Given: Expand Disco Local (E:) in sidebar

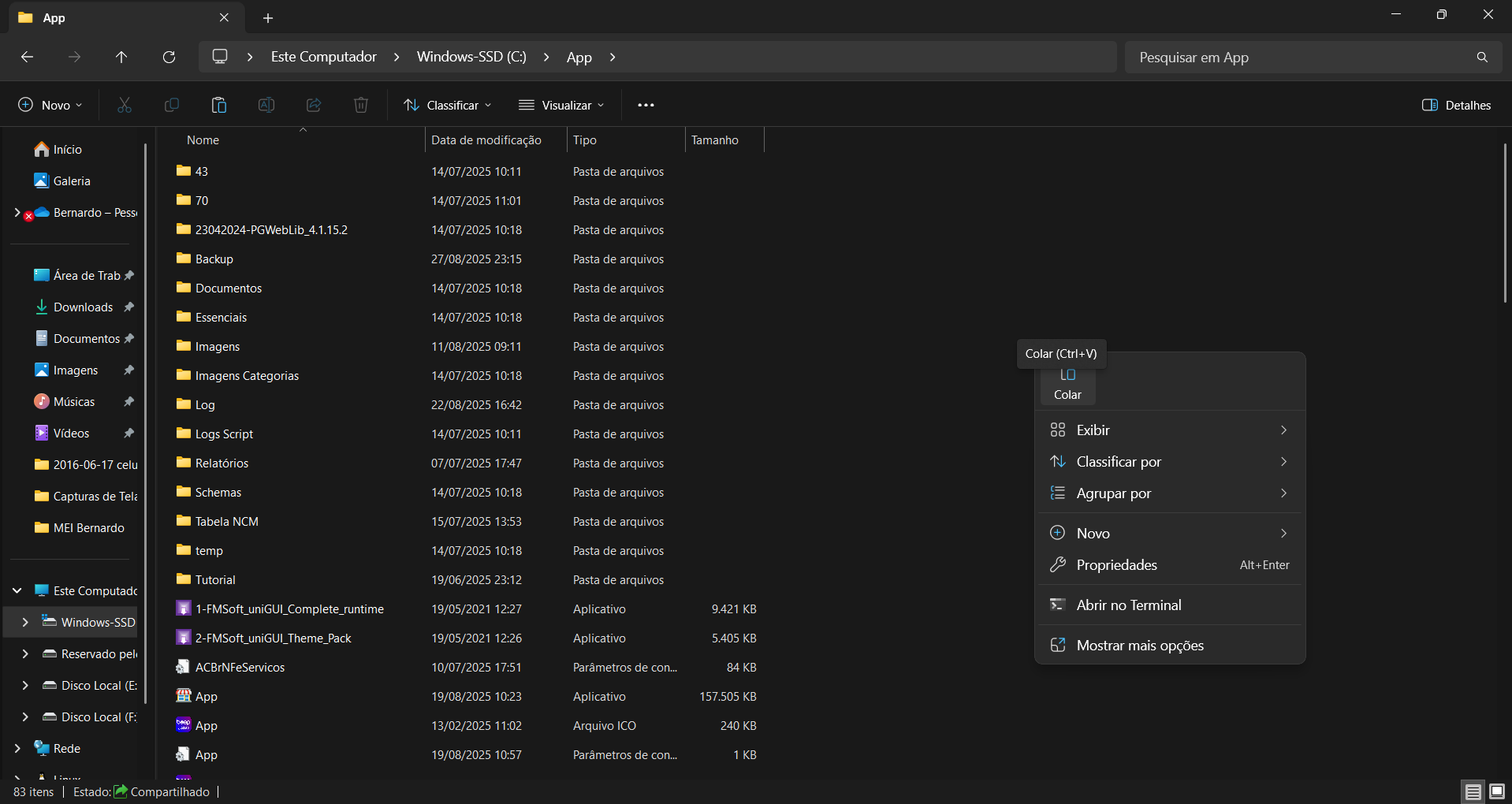Looking at the screenshot, I should click(25, 685).
